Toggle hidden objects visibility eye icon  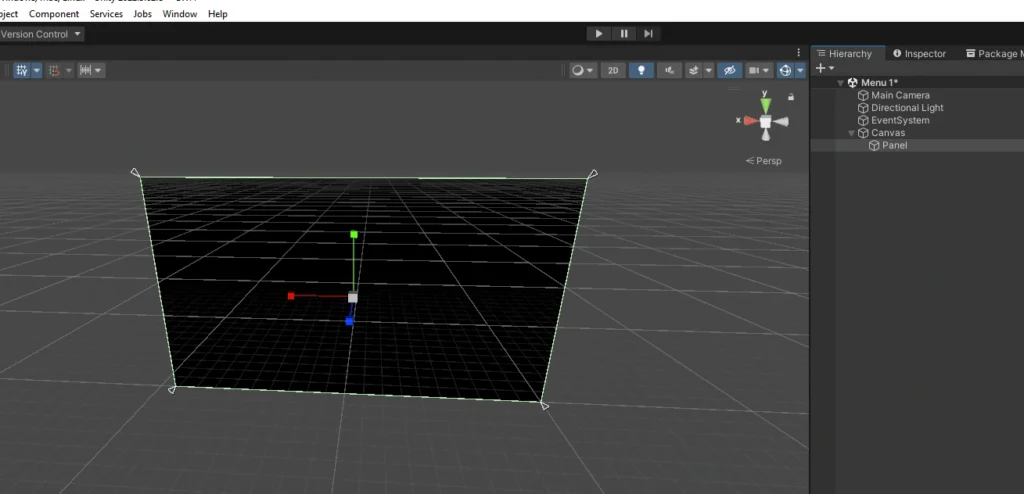coord(730,70)
